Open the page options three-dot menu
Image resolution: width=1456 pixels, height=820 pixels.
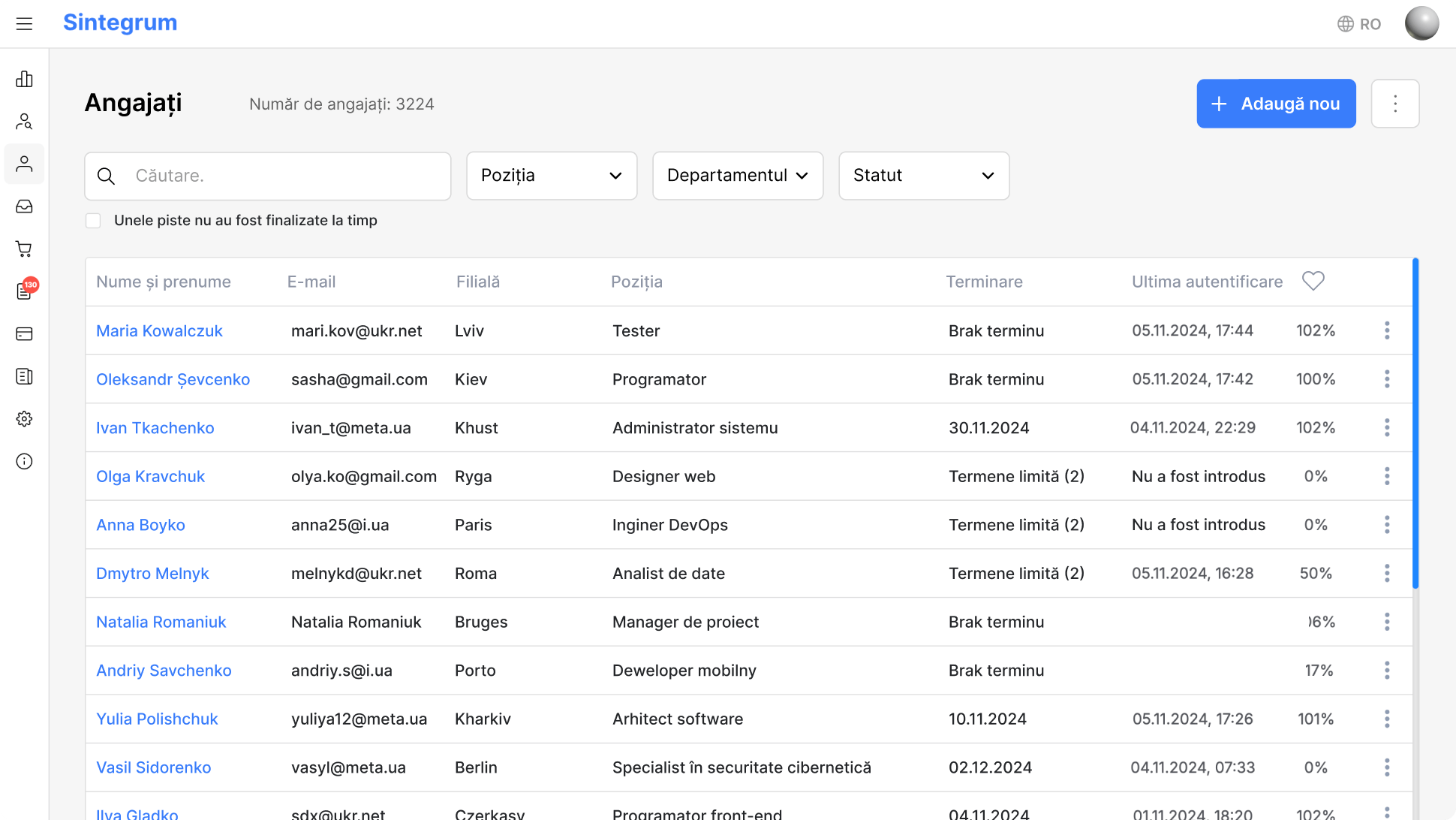pos(1395,104)
